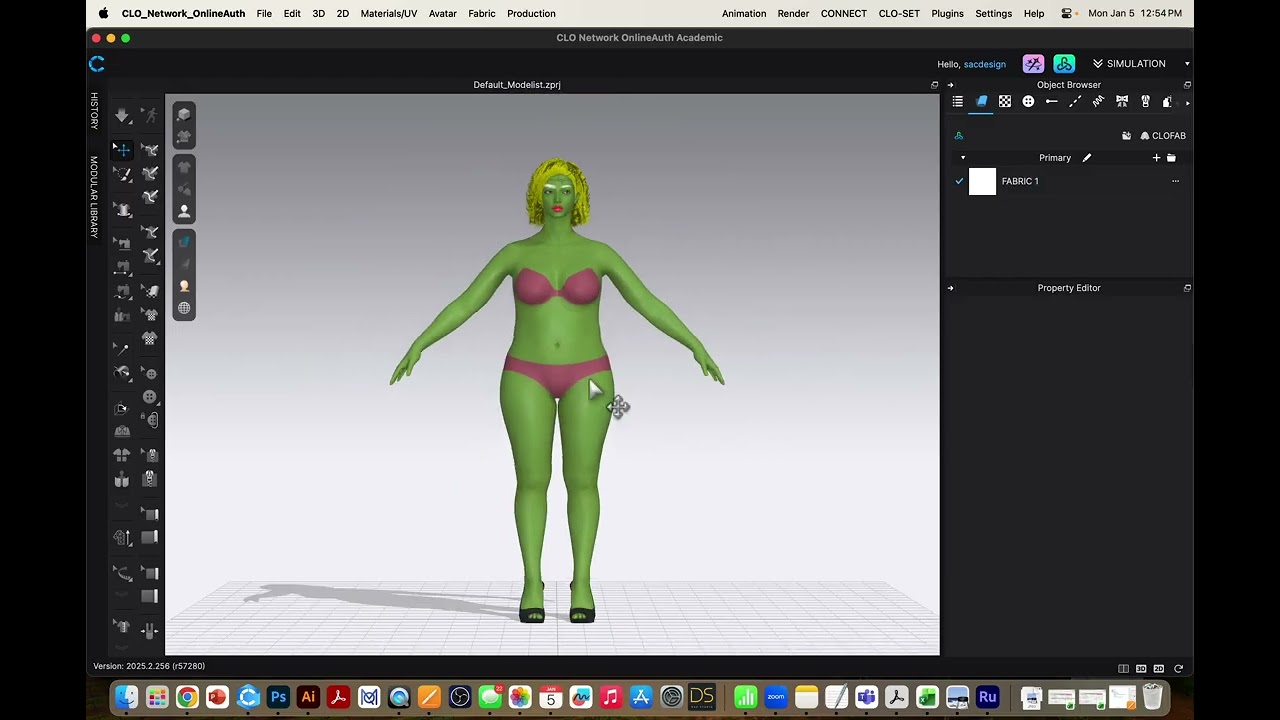The image size is (1280, 720).
Task: Toggle the FABRIC 1 checkmark
Action: click(x=959, y=181)
